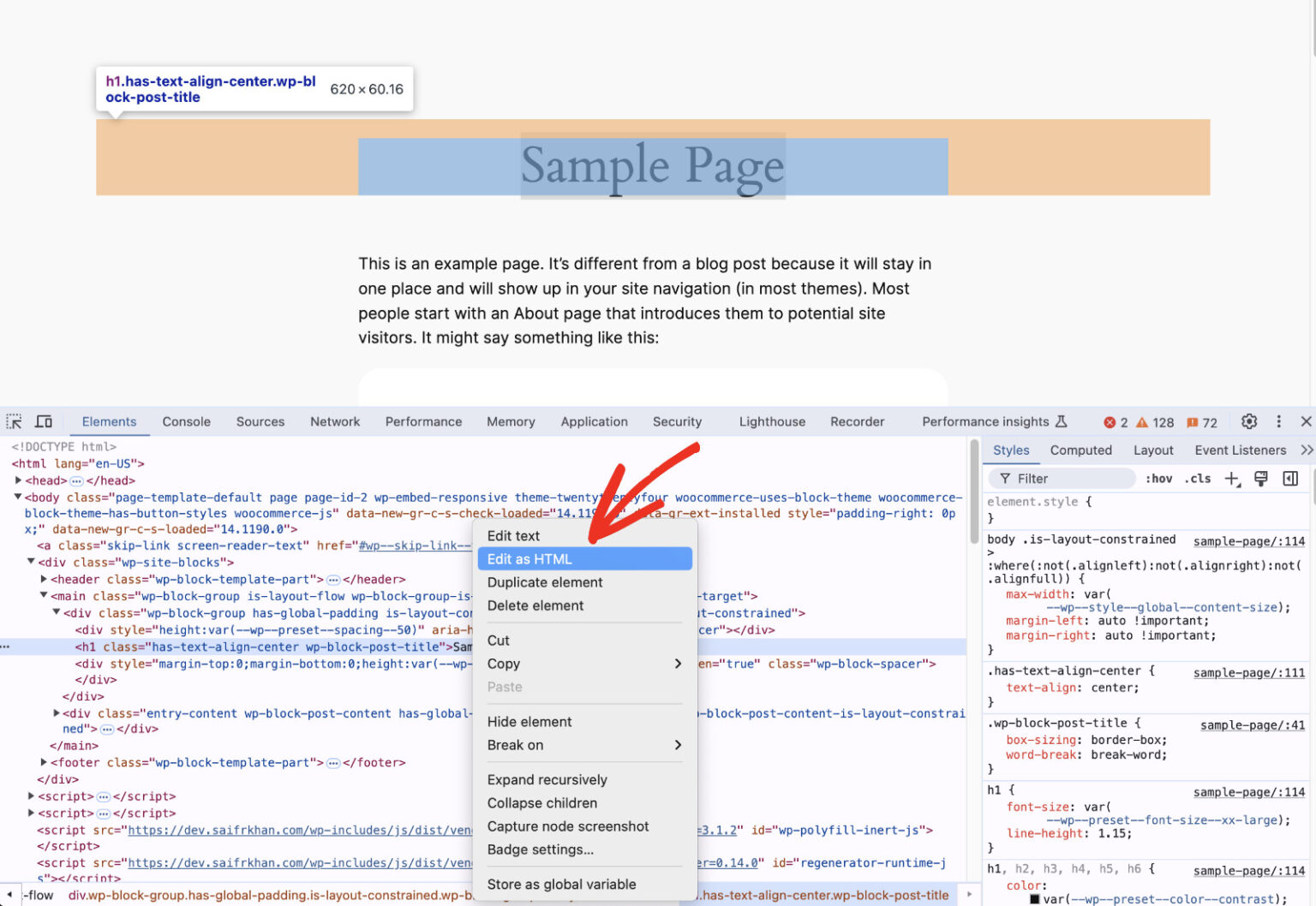This screenshot has width=1316, height=906.
Task: Toggle the :hov element state pane
Action: (1158, 479)
